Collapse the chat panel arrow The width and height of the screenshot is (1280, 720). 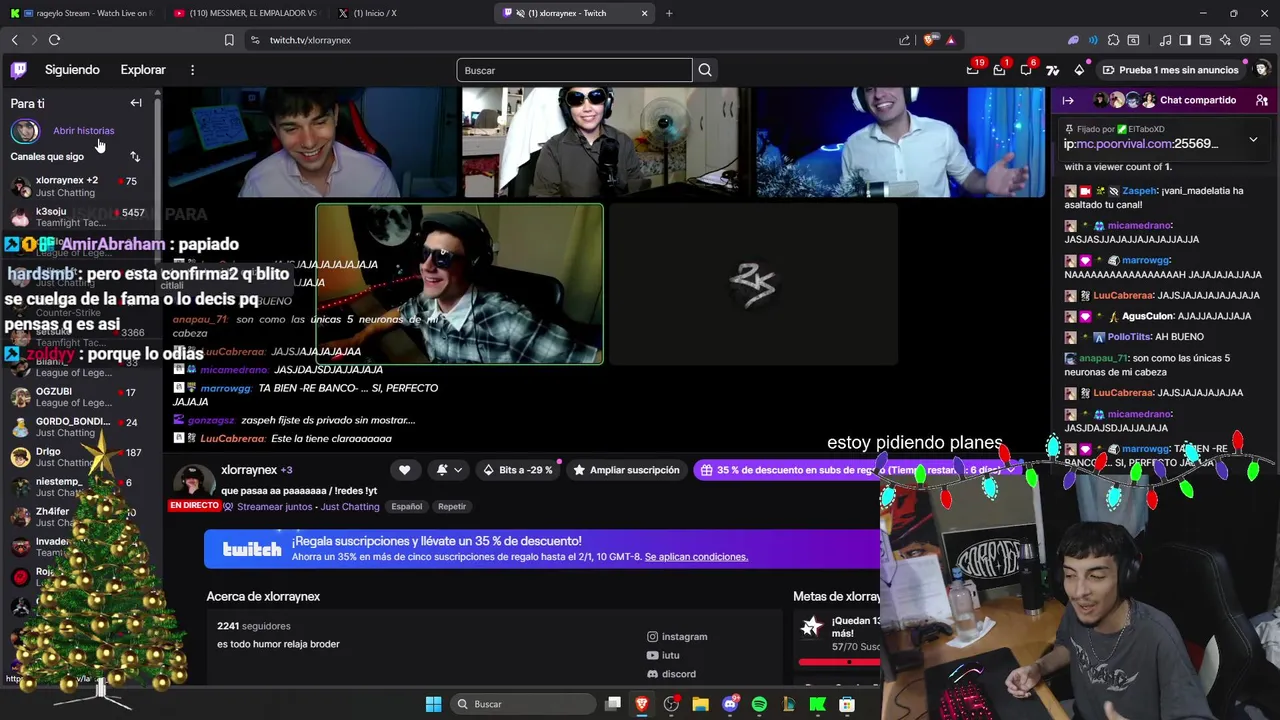(x=1068, y=100)
